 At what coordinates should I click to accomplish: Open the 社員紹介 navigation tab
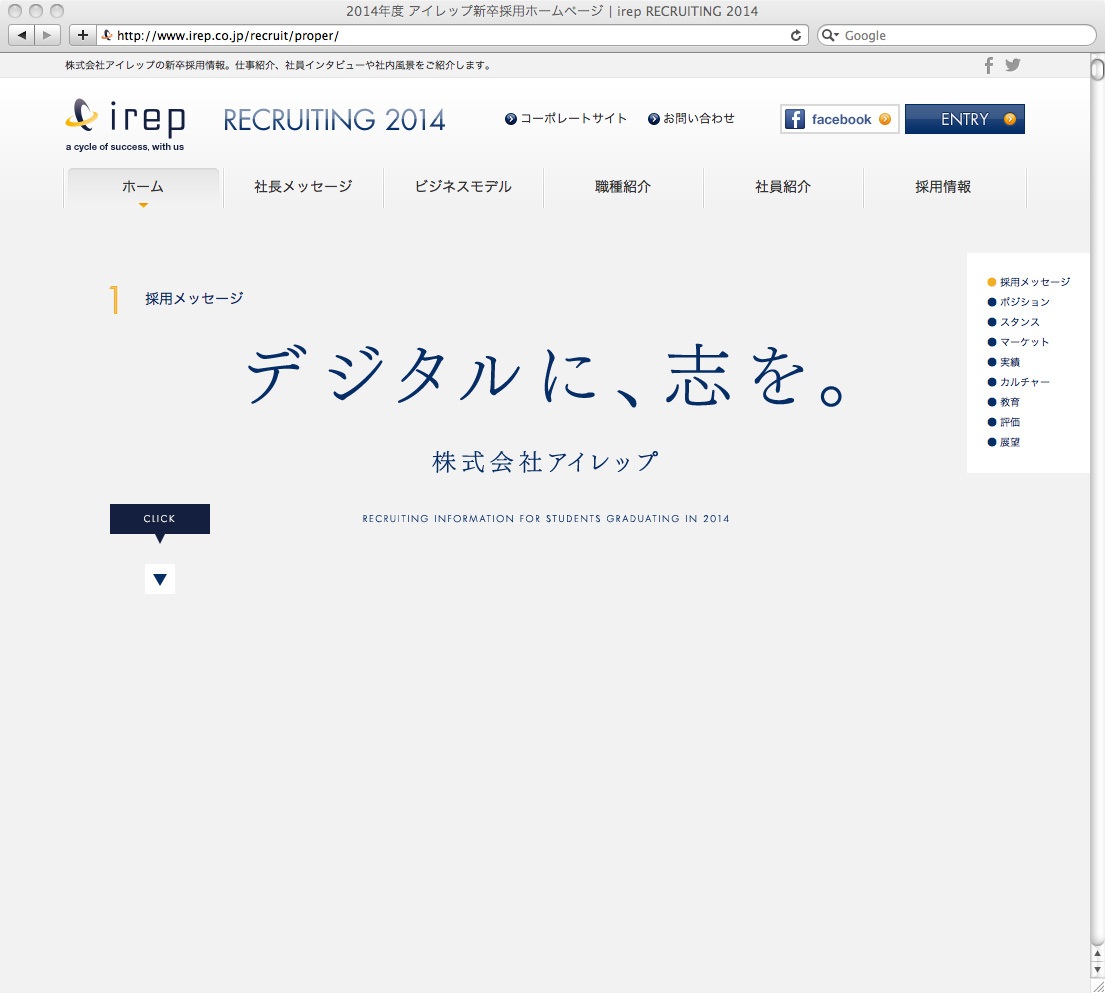click(x=783, y=187)
